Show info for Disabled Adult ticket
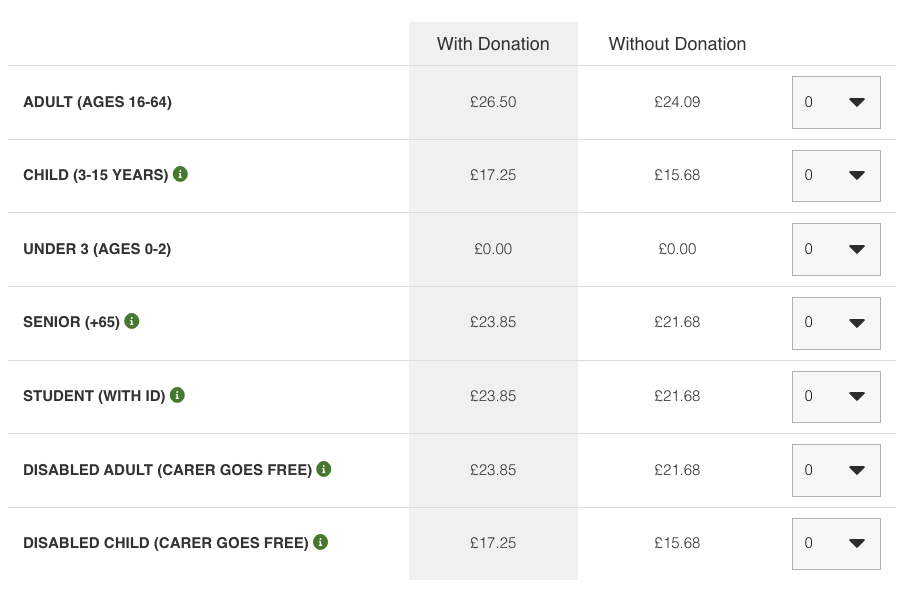Viewport: 909px width, 597px height. (x=324, y=468)
